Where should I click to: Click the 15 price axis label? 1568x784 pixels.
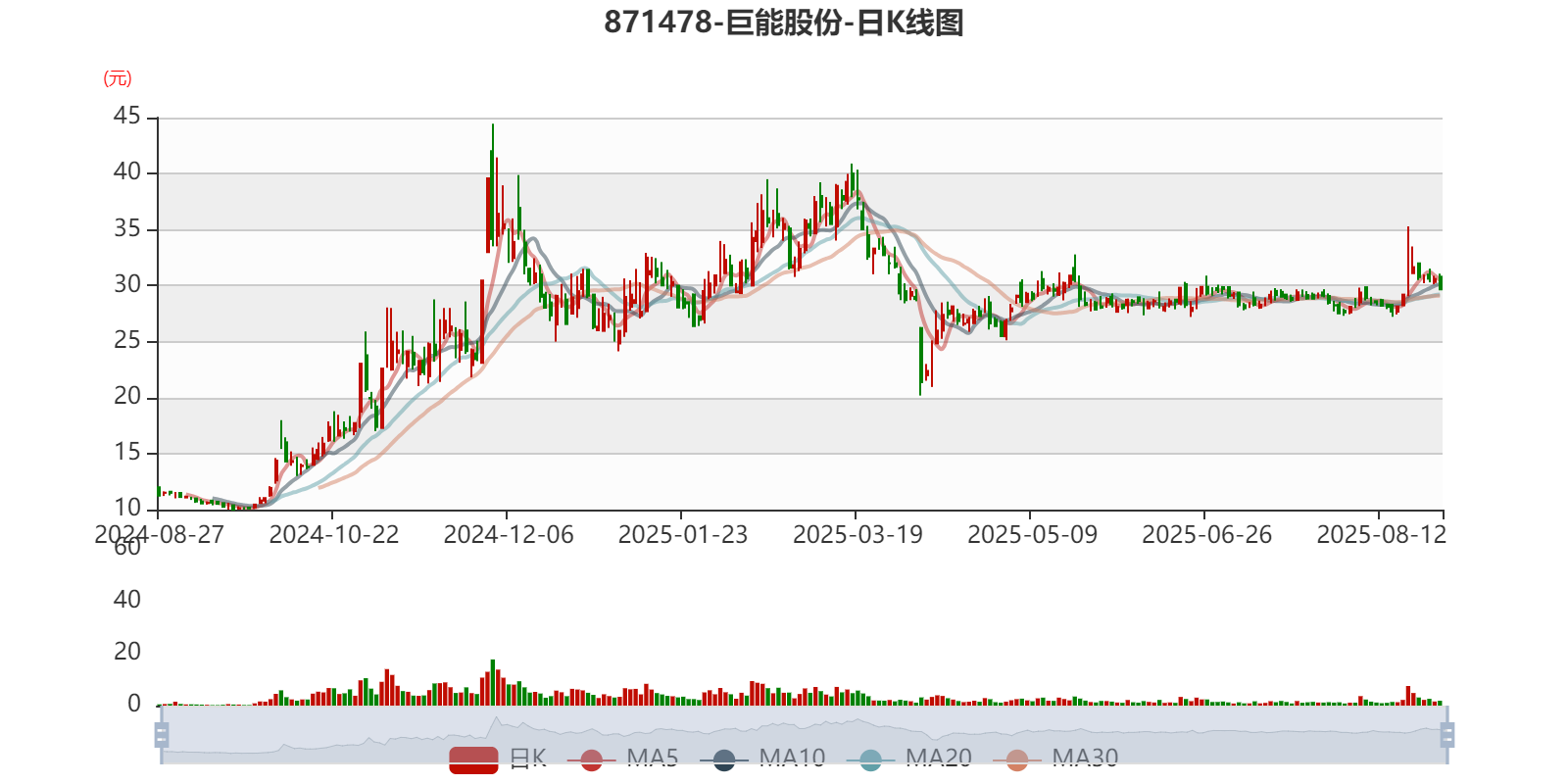[x=127, y=453]
